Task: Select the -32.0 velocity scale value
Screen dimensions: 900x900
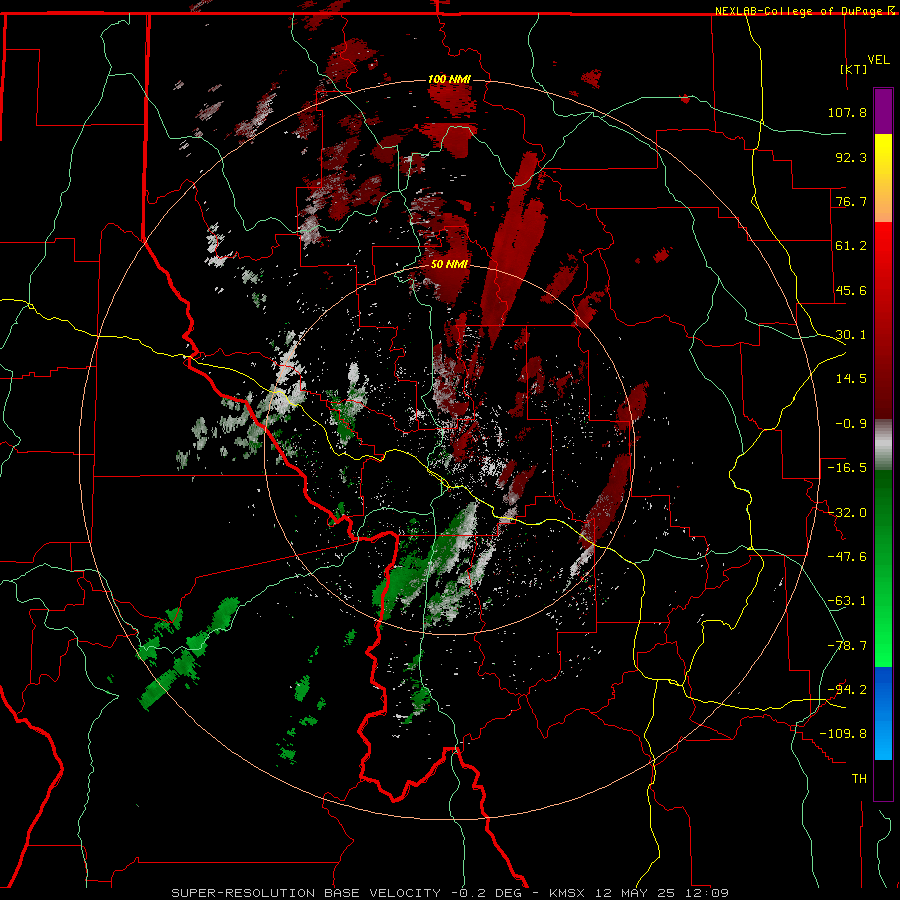Action: point(847,513)
